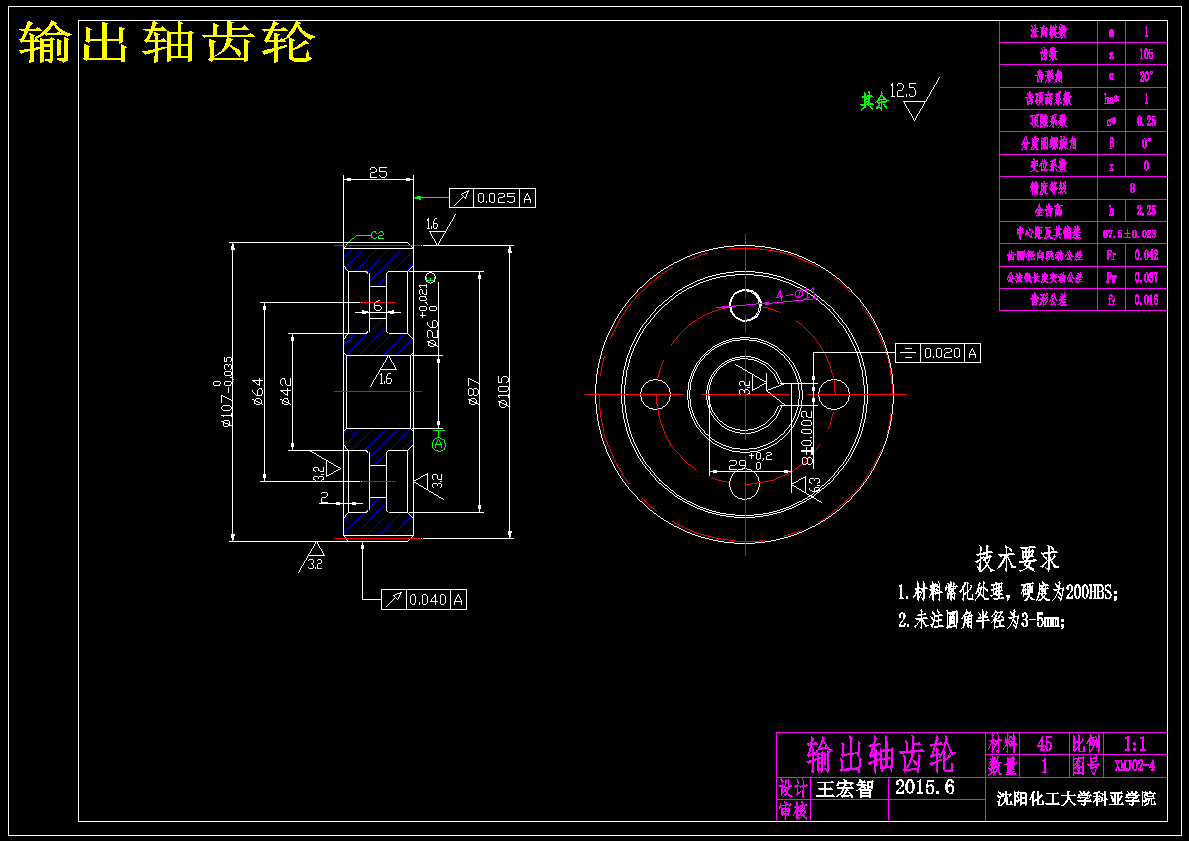Select the ø64 diameter dimension
Screen dimensions: 1189x841
257,391
